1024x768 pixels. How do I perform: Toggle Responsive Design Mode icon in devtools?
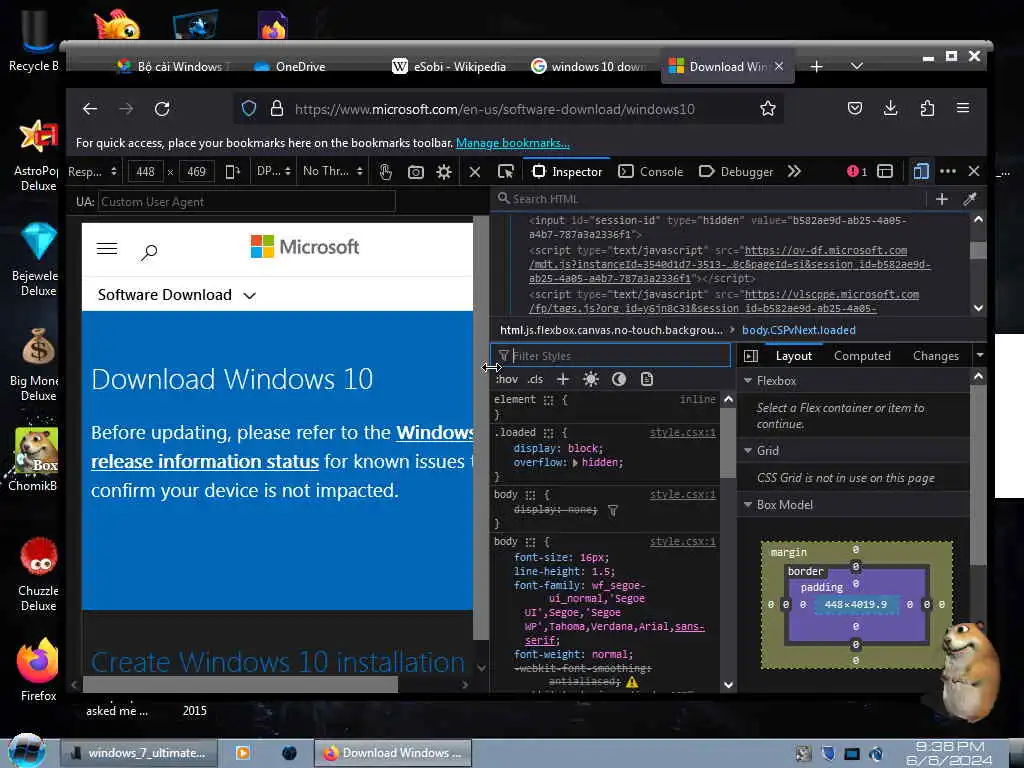[x=921, y=172]
